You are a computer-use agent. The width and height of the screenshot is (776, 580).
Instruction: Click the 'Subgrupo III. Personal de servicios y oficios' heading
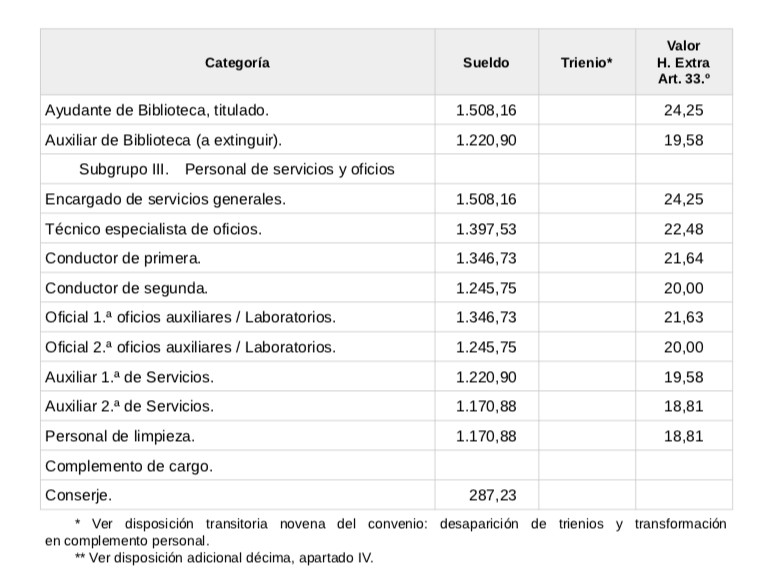[236, 169]
